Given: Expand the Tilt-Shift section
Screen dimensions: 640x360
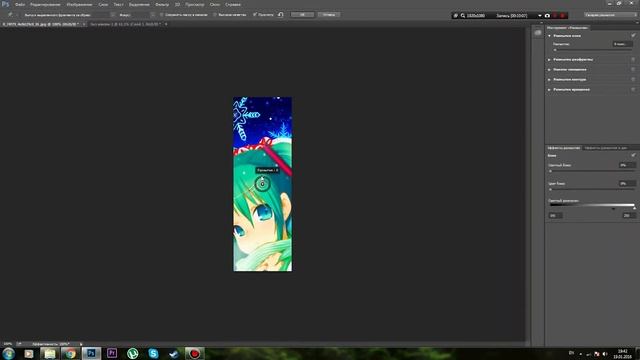Looking at the screenshot, I should tap(549, 69).
